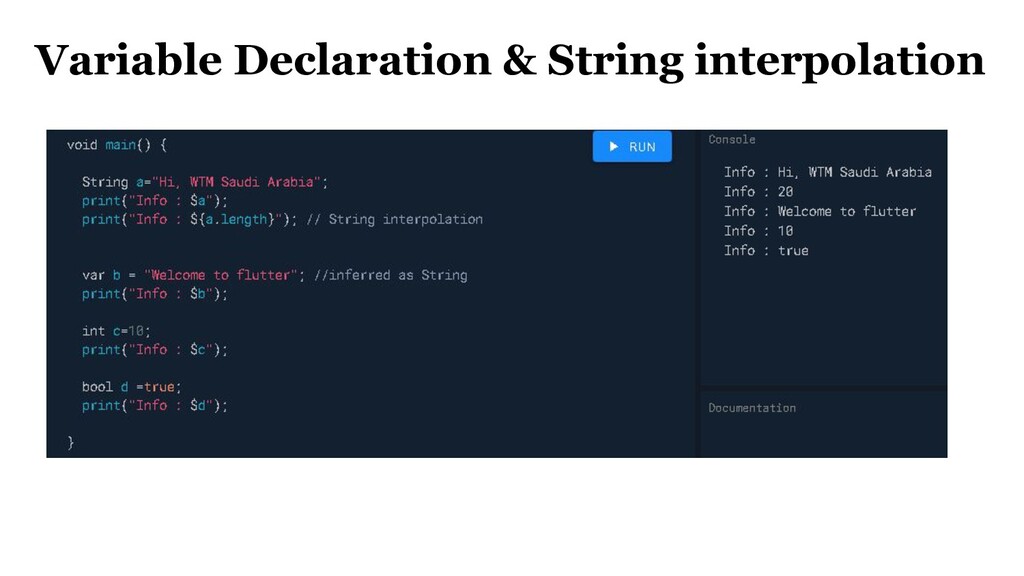
Task: Click the print("Info : $b") code line
Action: point(155,294)
